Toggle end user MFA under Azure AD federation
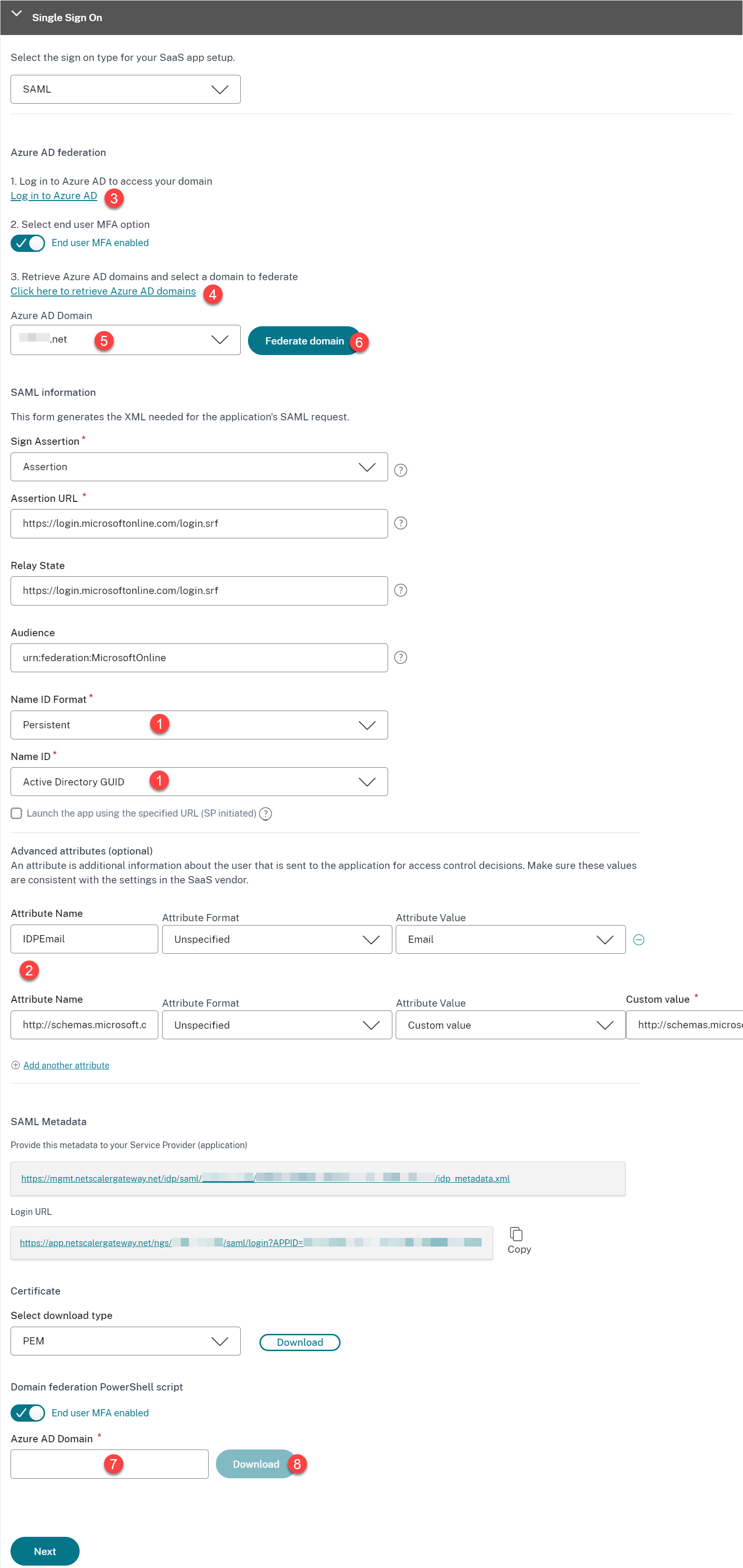The width and height of the screenshot is (743, 1568). pos(28,243)
